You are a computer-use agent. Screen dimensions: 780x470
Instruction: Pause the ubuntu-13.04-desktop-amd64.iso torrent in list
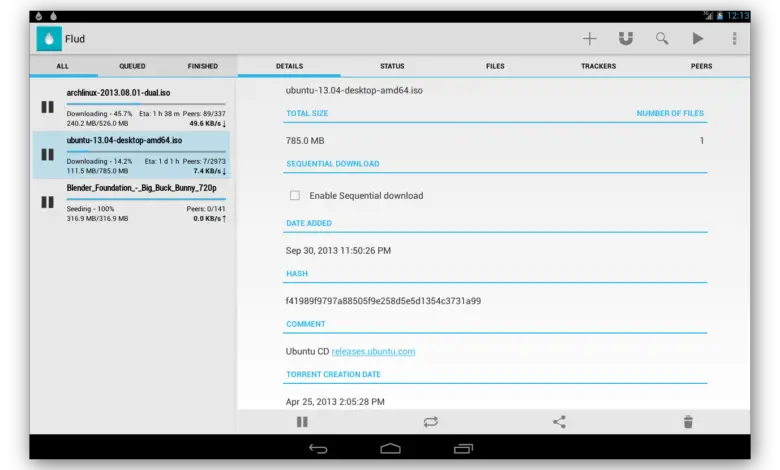coord(47,155)
